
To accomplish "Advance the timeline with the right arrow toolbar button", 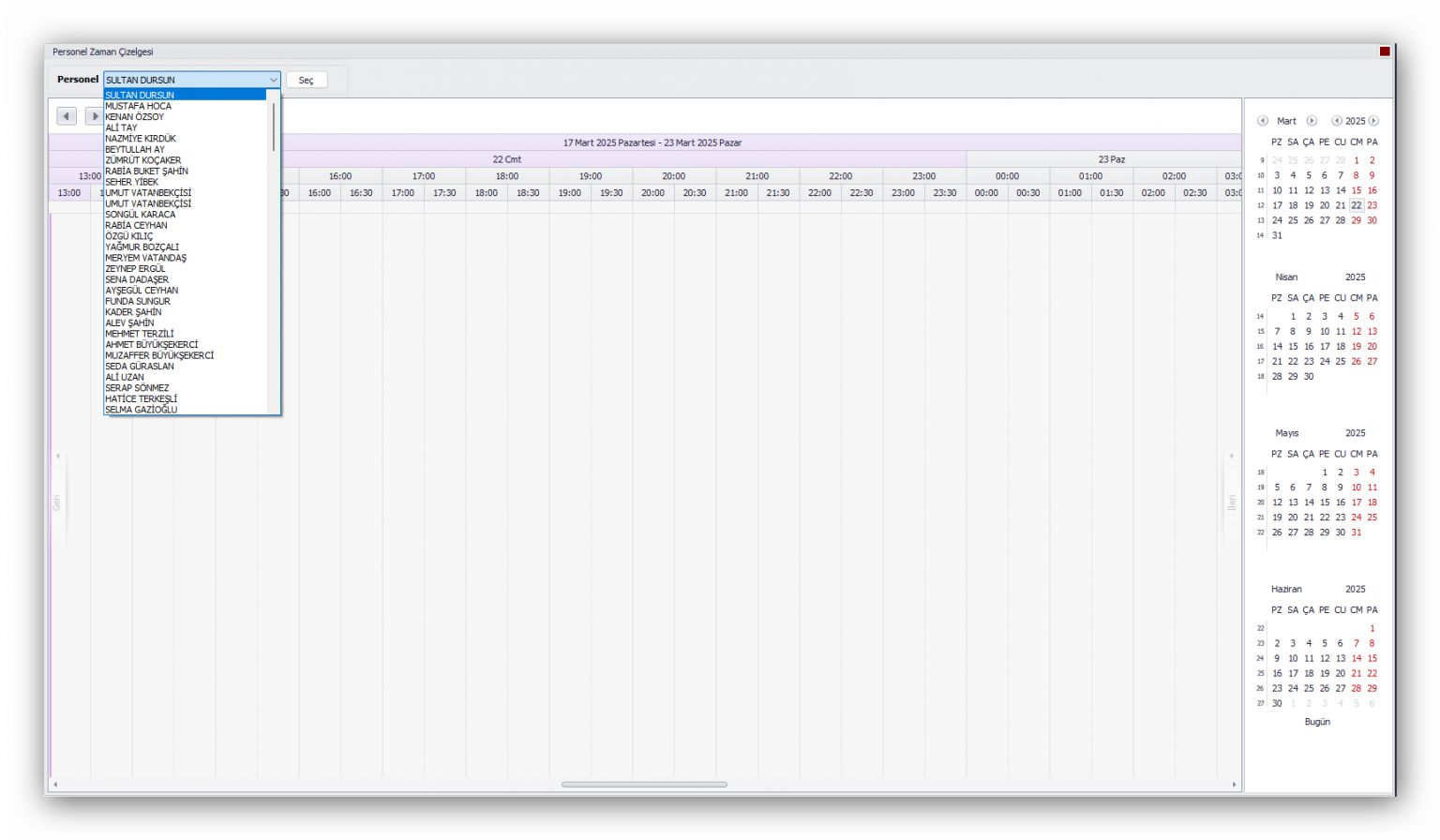I will (94, 116).
